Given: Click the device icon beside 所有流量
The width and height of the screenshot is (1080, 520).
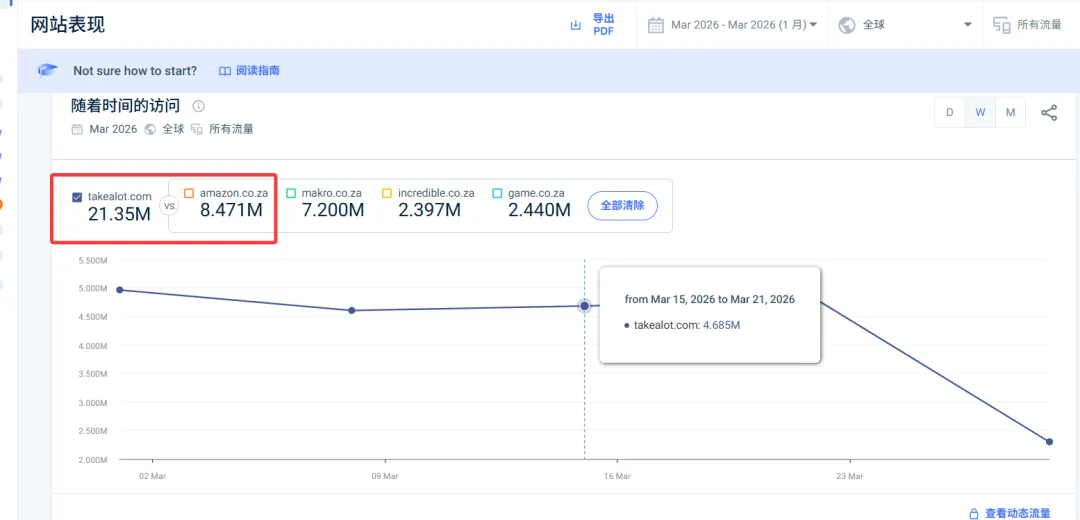Looking at the screenshot, I should [x=1001, y=25].
